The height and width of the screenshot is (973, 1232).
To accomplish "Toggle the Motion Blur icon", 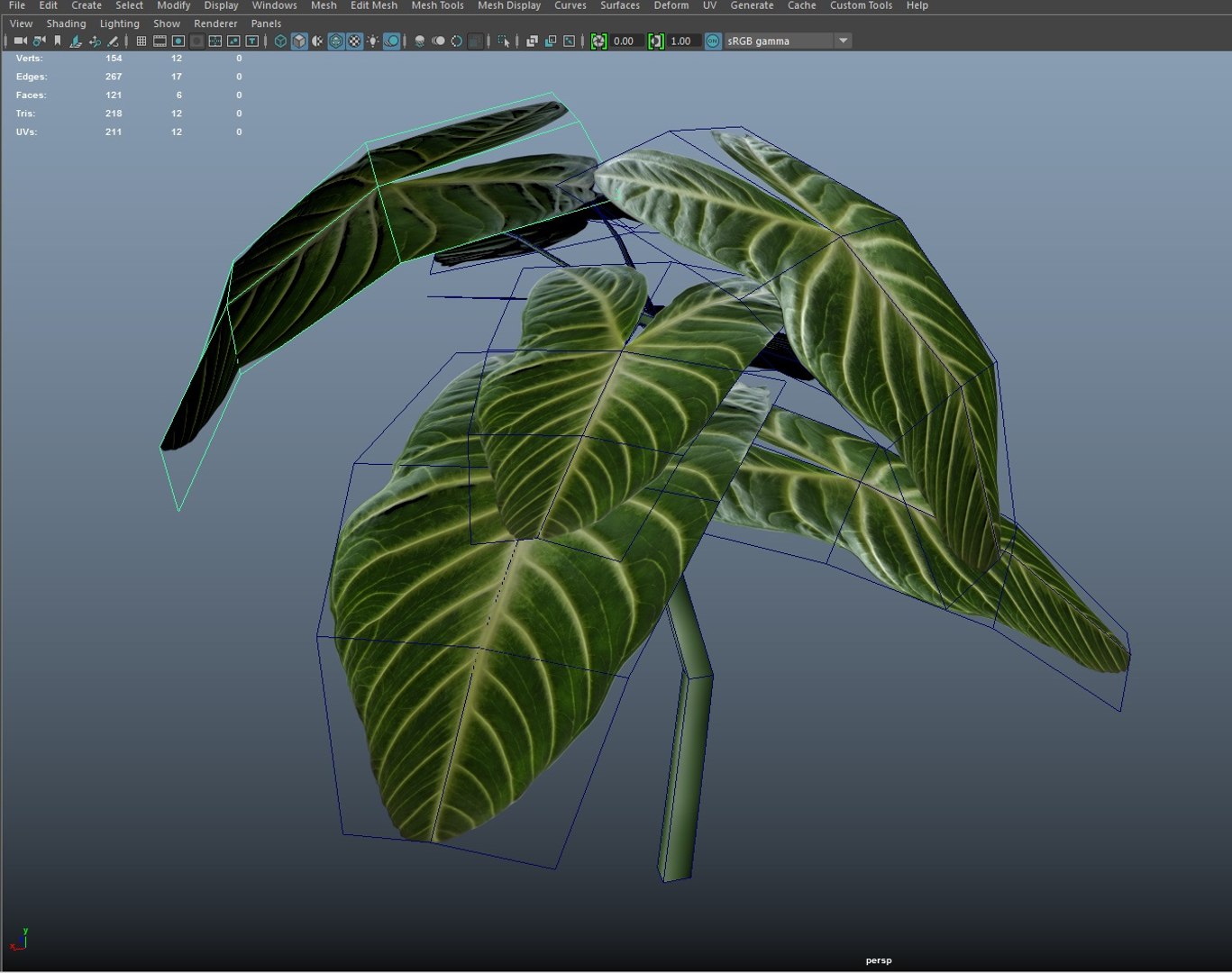I will coord(438,41).
